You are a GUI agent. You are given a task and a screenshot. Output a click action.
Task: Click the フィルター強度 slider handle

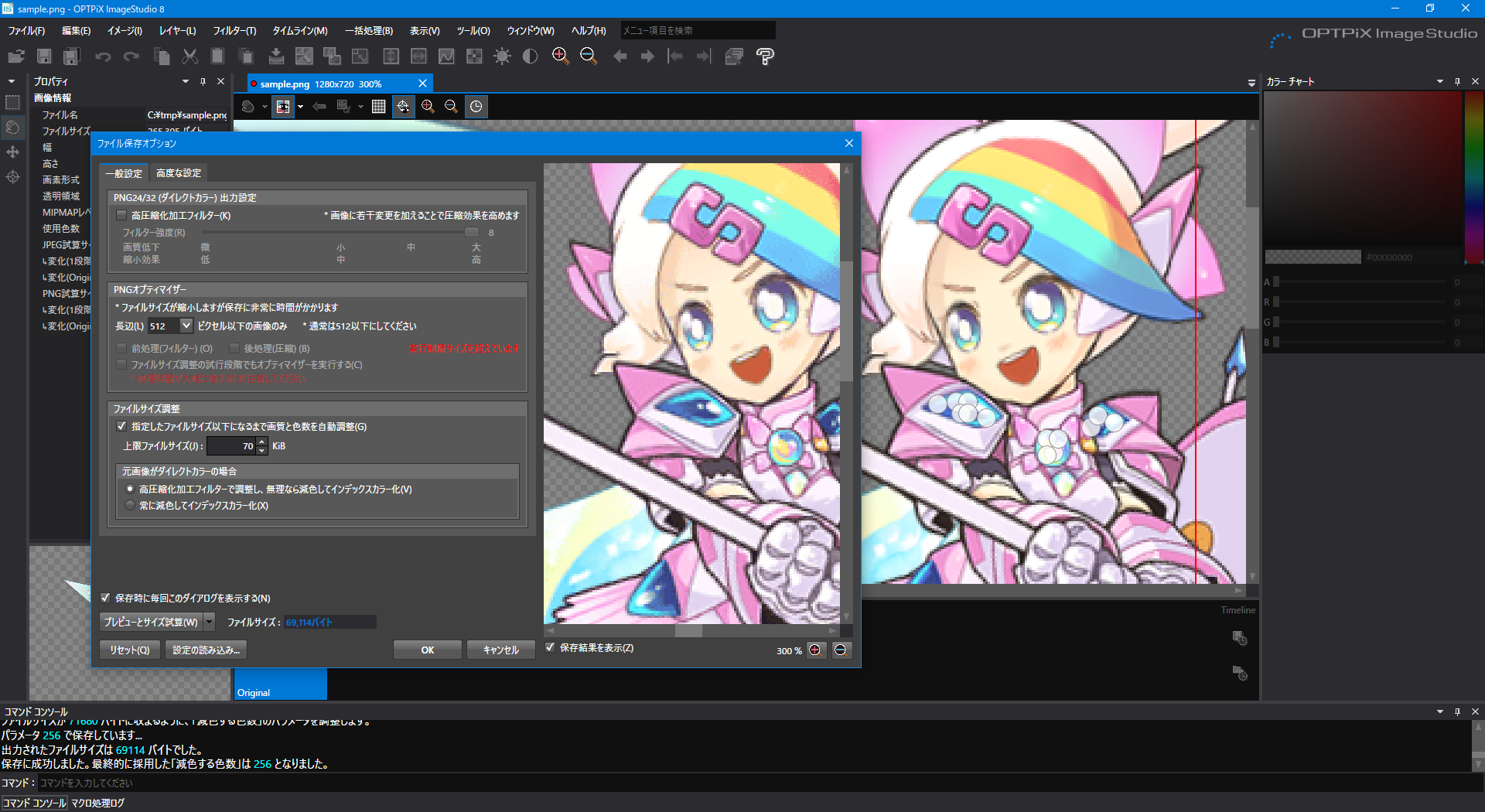(x=471, y=232)
